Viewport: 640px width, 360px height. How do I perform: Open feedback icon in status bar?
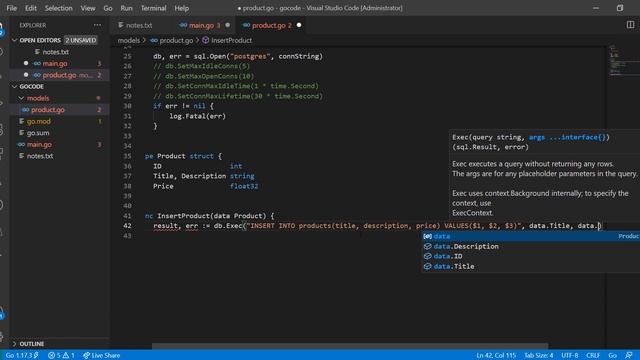[629, 355]
